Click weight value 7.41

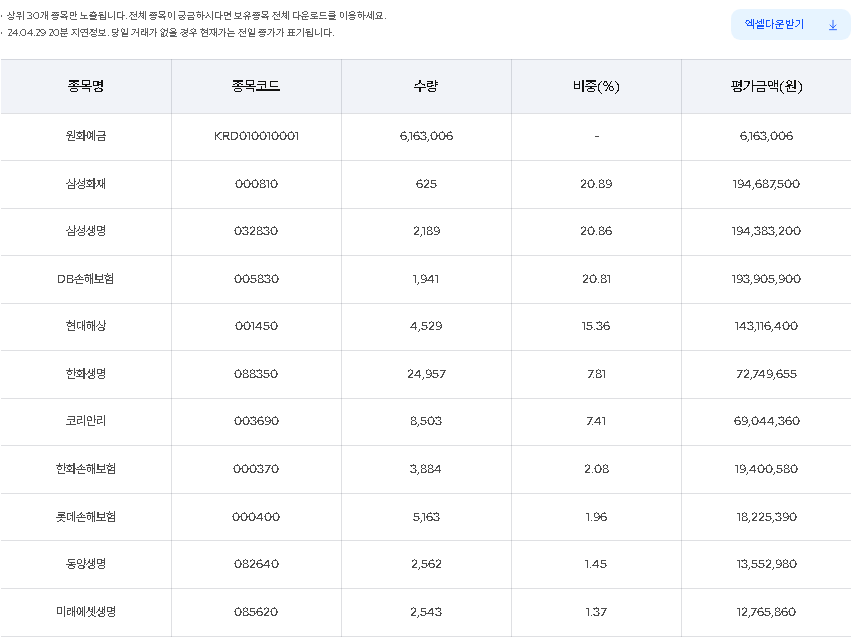(x=596, y=421)
